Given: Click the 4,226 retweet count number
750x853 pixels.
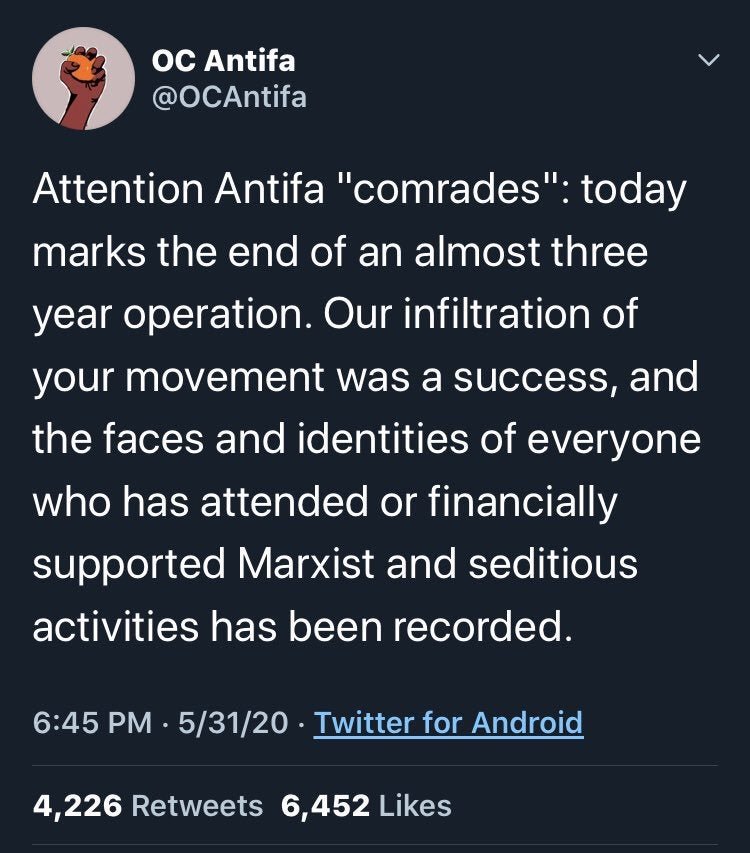Looking at the screenshot, I should [x=77, y=805].
